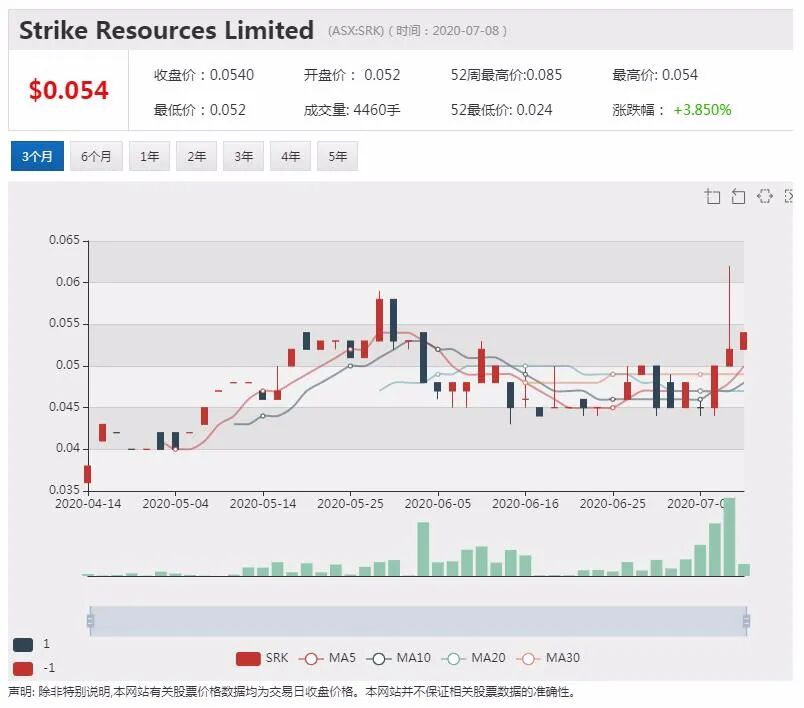Click the zoom reset toolbox icon
This screenshot has width=804, height=708.
[738, 196]
